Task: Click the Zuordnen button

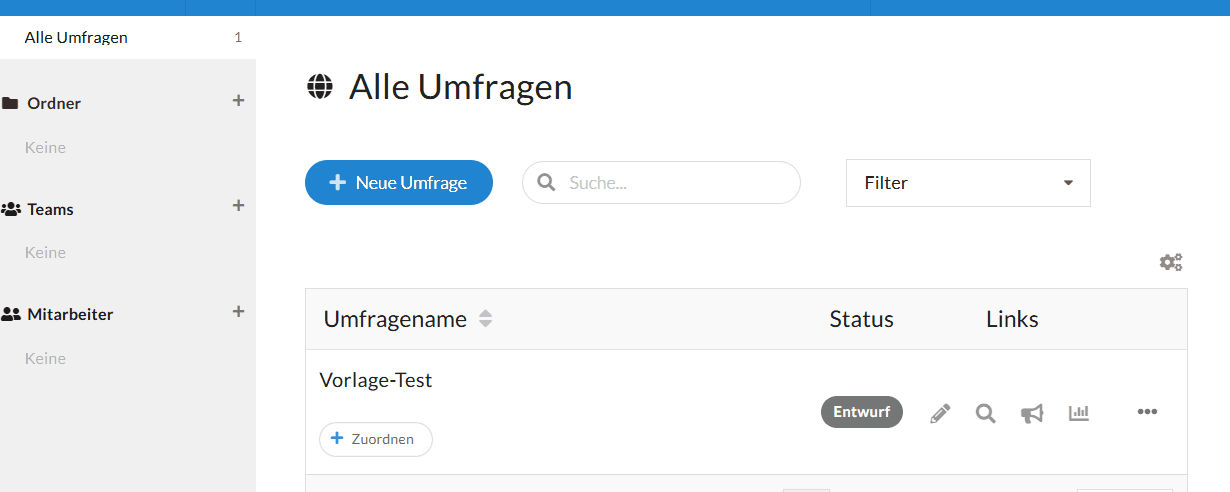Action: (376, 439)
